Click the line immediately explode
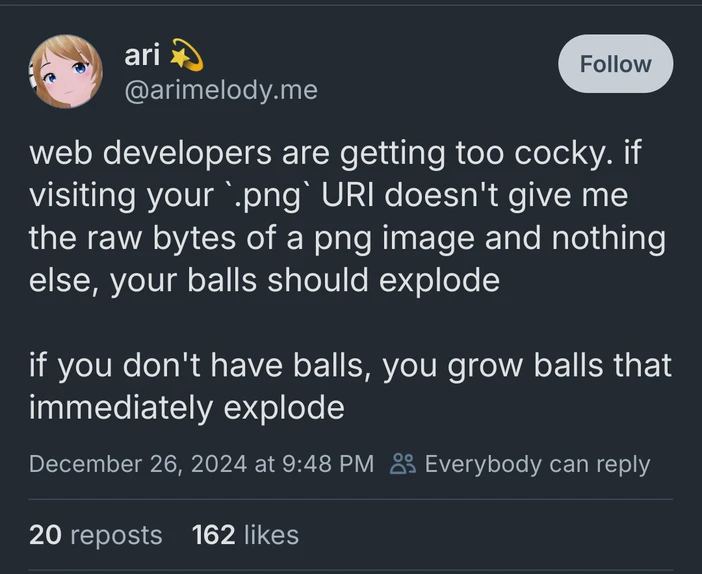Screen dimensions: 702x574 coord(187,408)
